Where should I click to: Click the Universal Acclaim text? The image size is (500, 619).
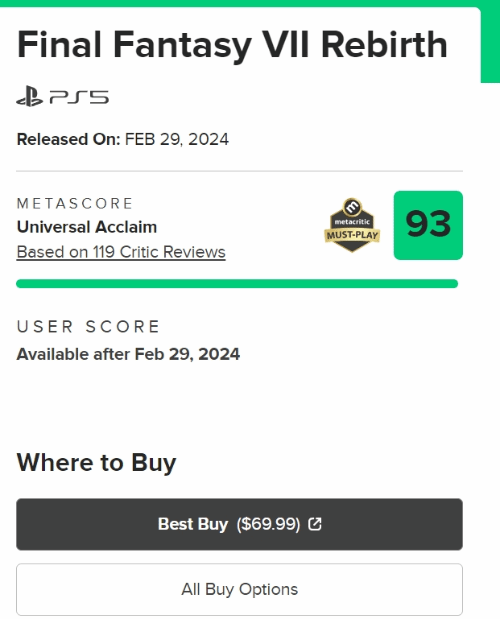[x=87, y=227]
